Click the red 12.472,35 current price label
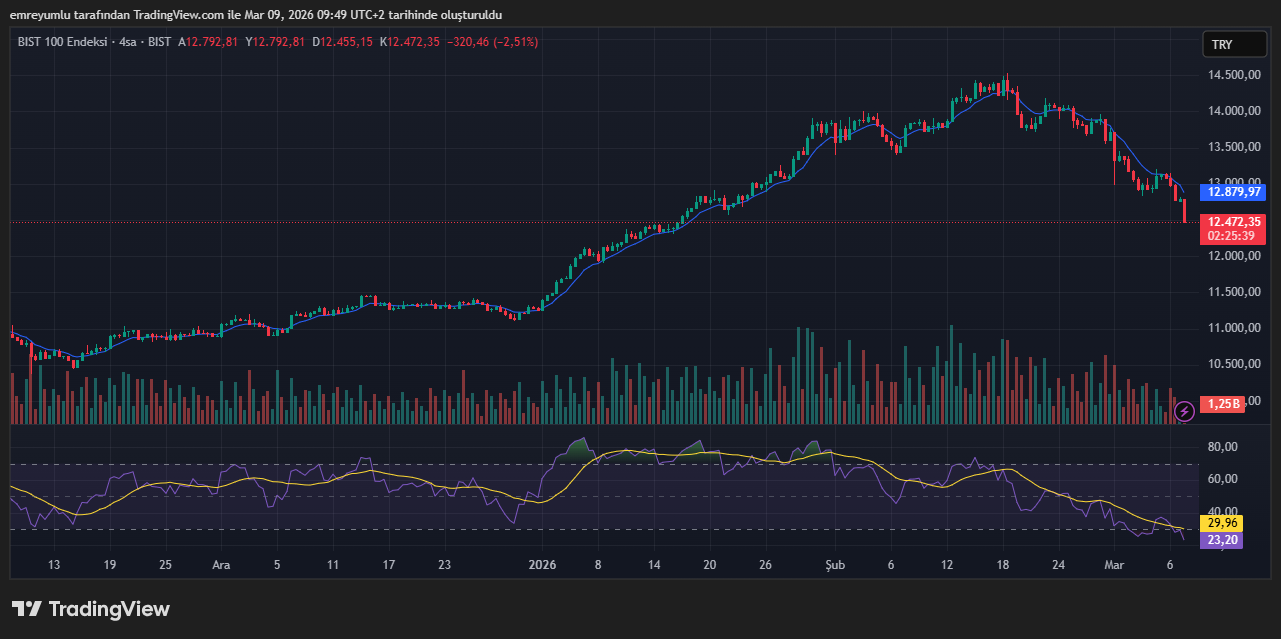The width and height of the screenshot is (1281, 639). tap(1235, 222)
